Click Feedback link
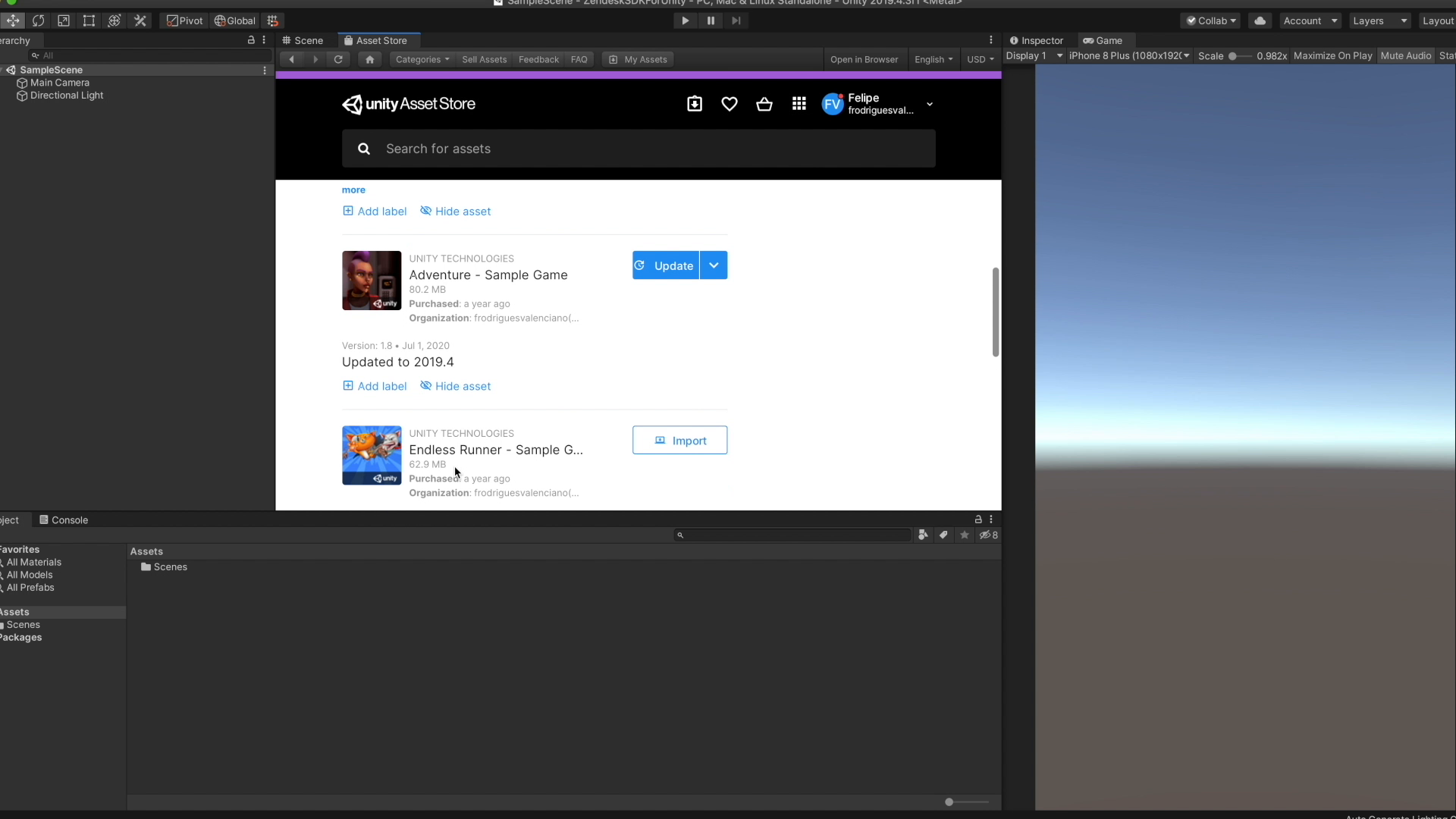The width and height of the screenshot is (1456, 819). [538, 59]
